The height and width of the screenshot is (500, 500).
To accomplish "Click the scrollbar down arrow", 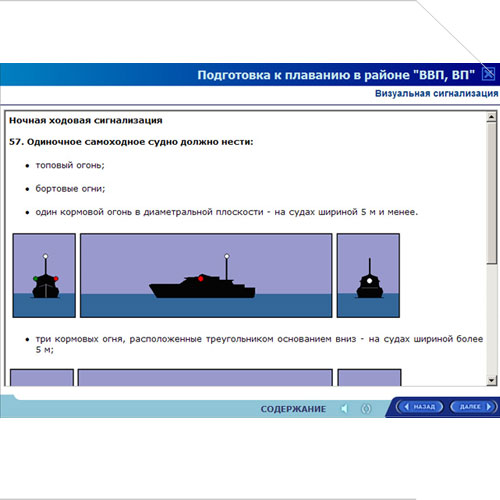I will [491, 380].
